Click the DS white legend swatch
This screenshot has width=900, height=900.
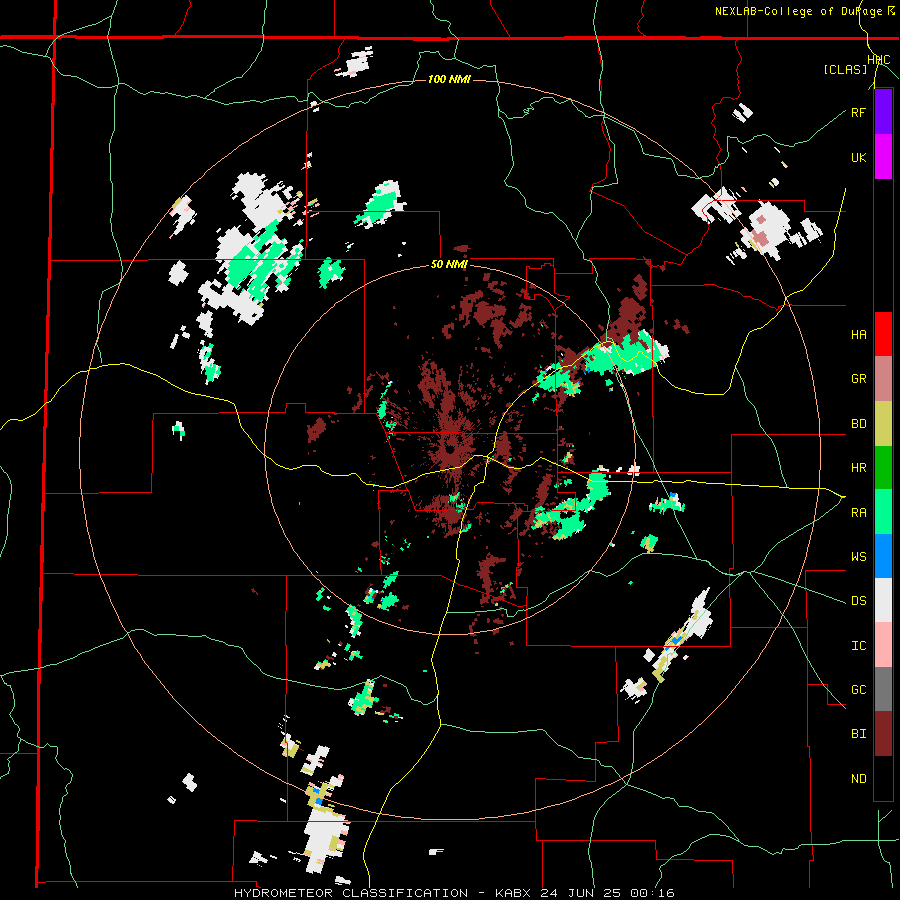click(x=883, y=600)
